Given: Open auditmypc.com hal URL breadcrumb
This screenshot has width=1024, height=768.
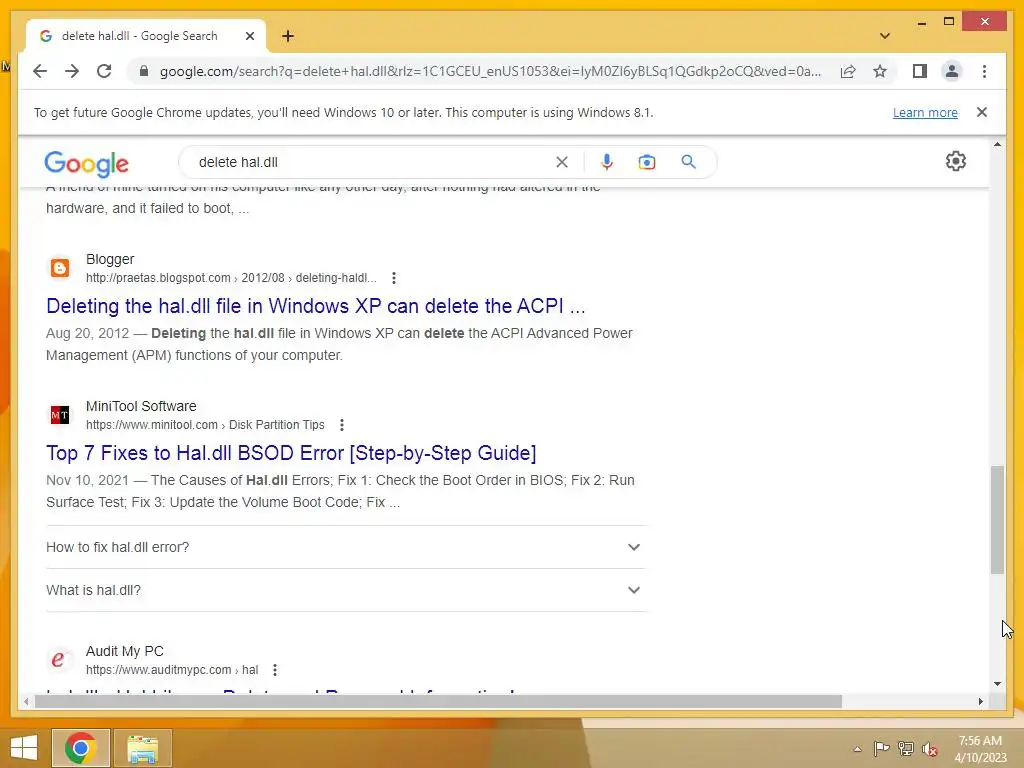Looking at the screenshot, I should click(172, 670).
